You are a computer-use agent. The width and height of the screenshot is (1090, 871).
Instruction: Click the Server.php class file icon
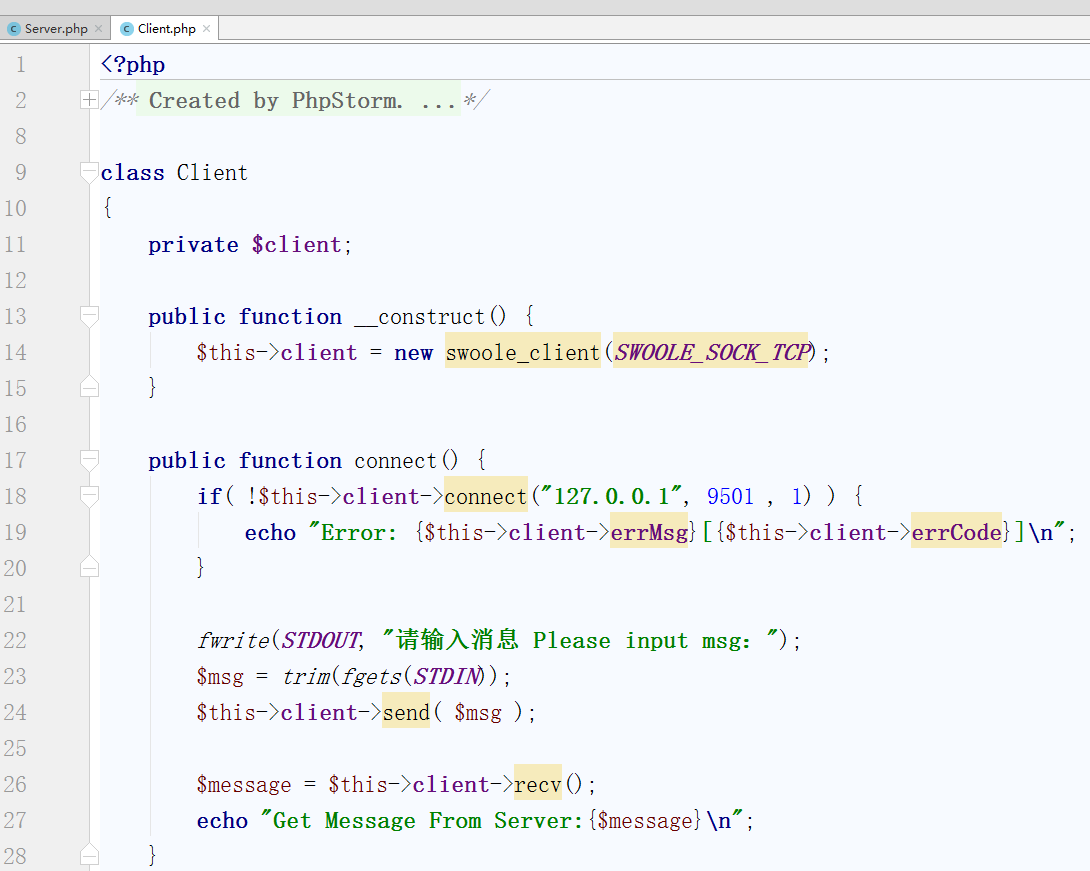(x=14, y=29)
